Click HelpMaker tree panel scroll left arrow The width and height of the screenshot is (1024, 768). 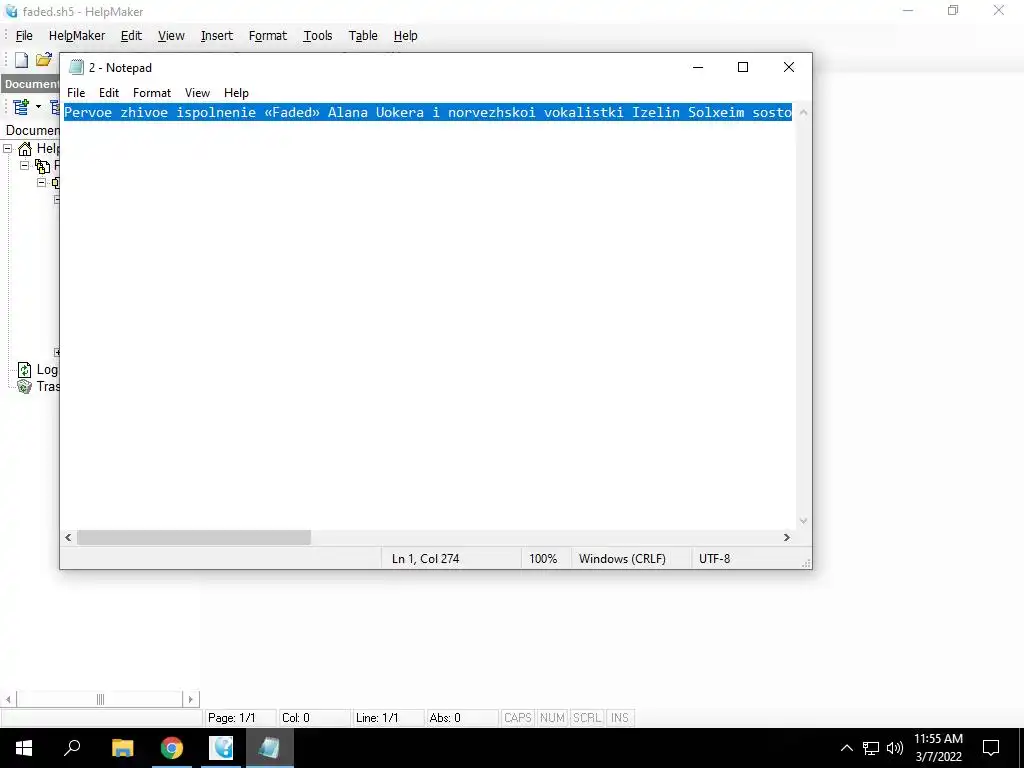(8, 699)
